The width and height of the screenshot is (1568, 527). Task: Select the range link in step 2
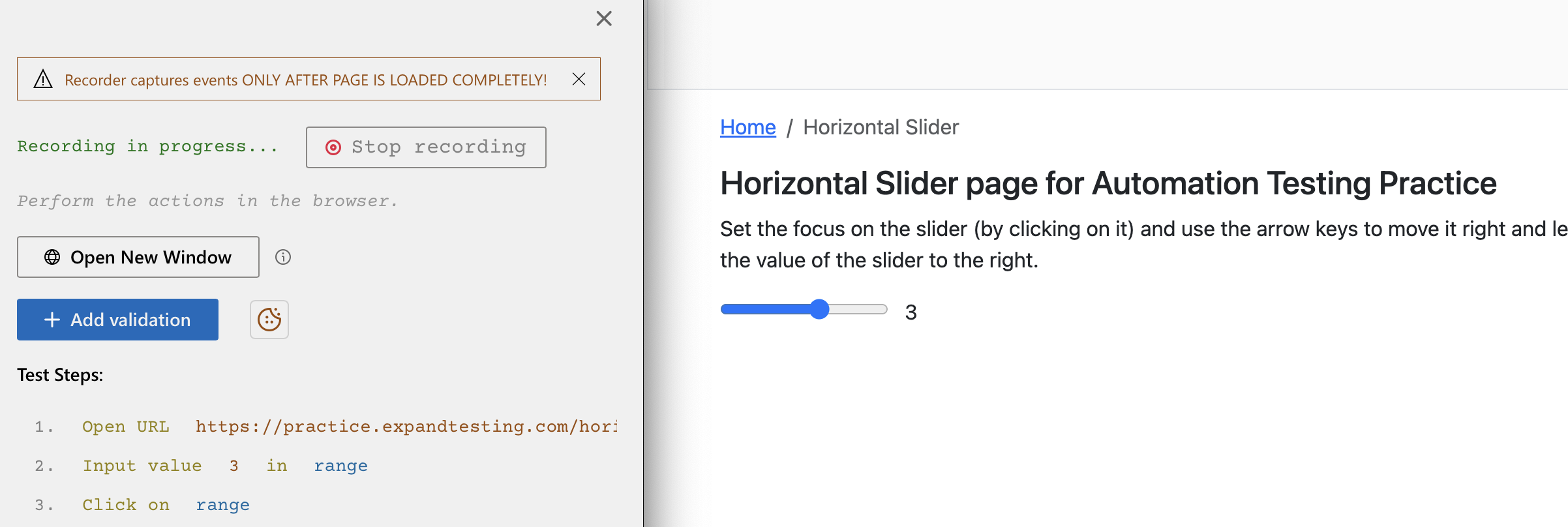click(x=340, y=465)
